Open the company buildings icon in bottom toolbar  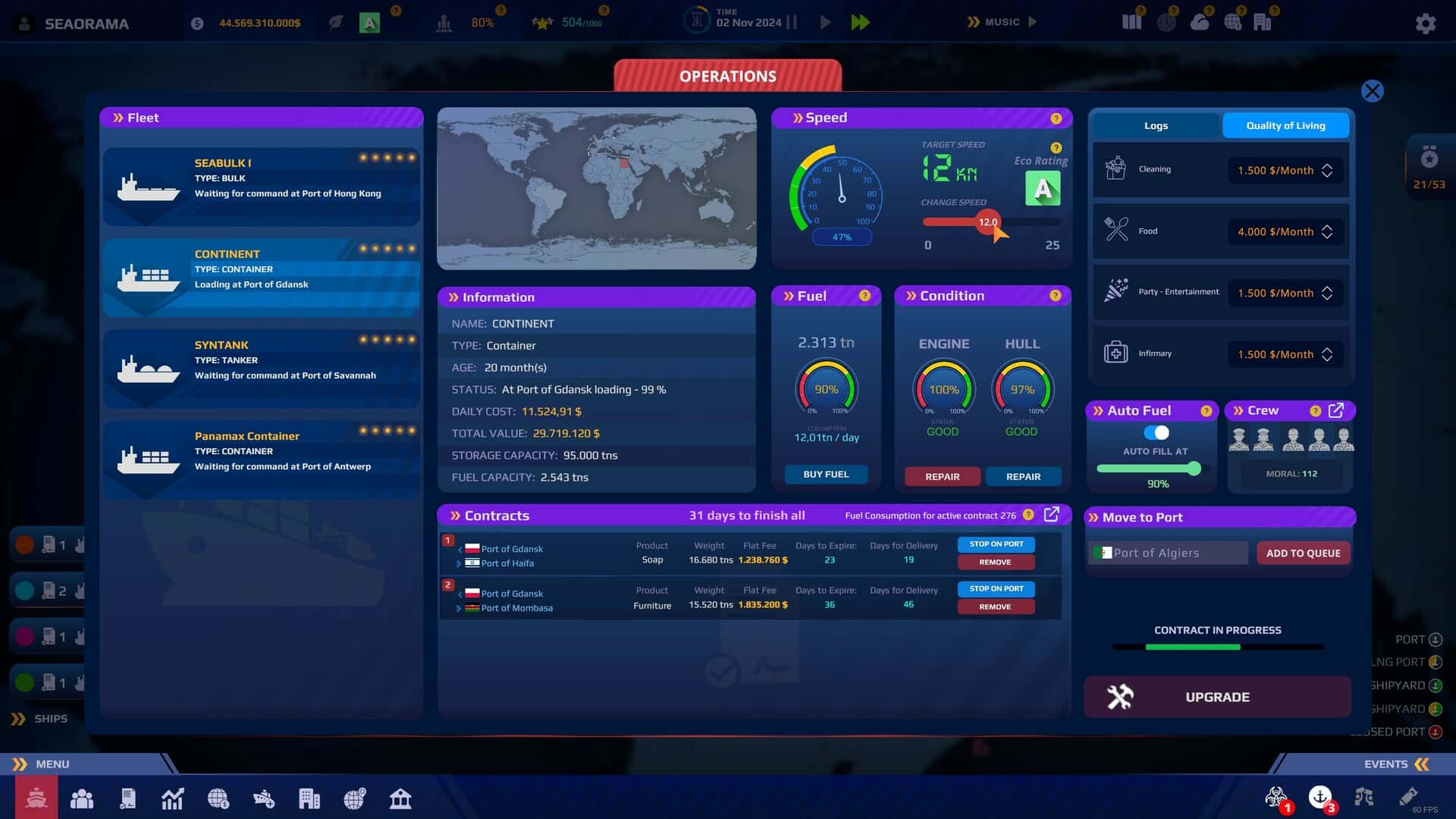tap(309, 798)
